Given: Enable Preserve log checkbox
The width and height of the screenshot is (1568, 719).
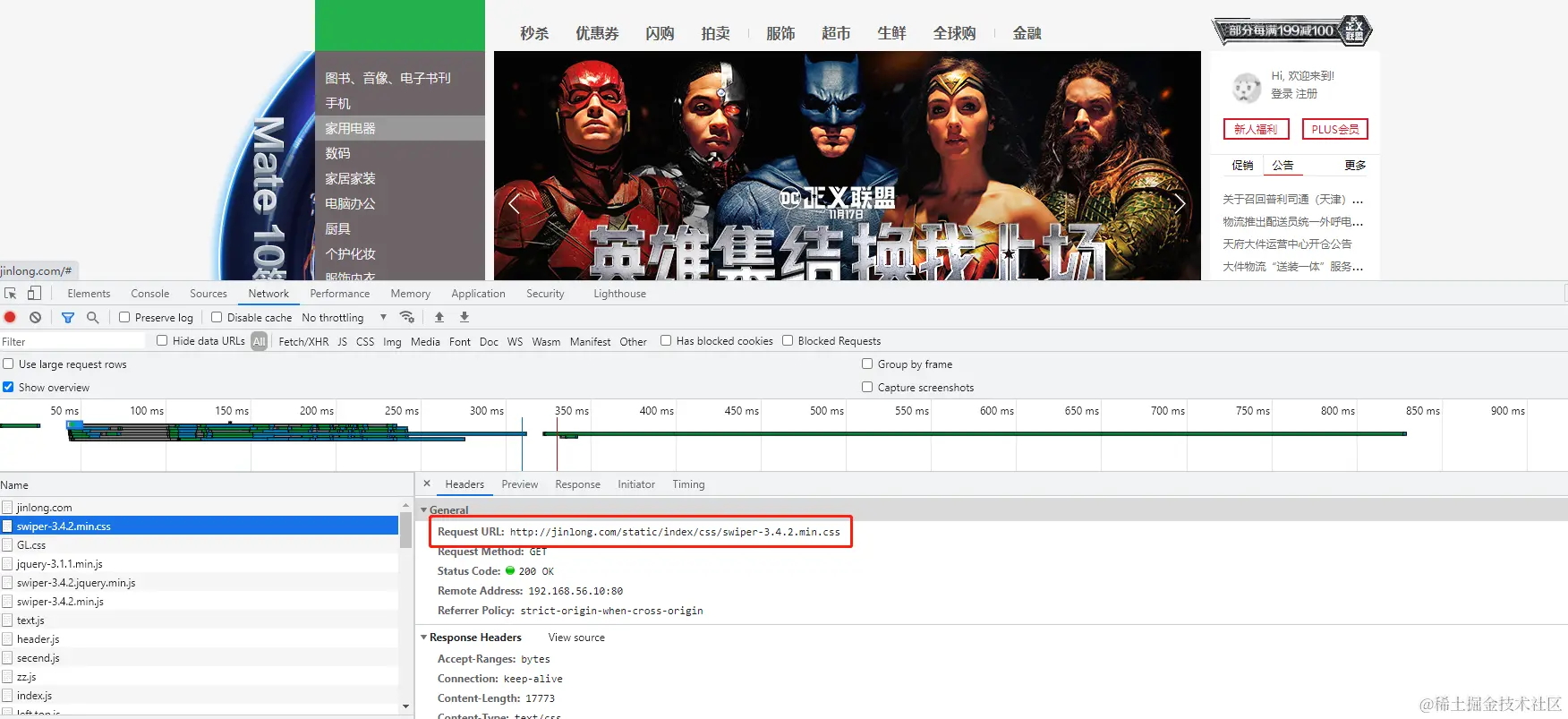Looking at the screenshot, I should [124, 317].
